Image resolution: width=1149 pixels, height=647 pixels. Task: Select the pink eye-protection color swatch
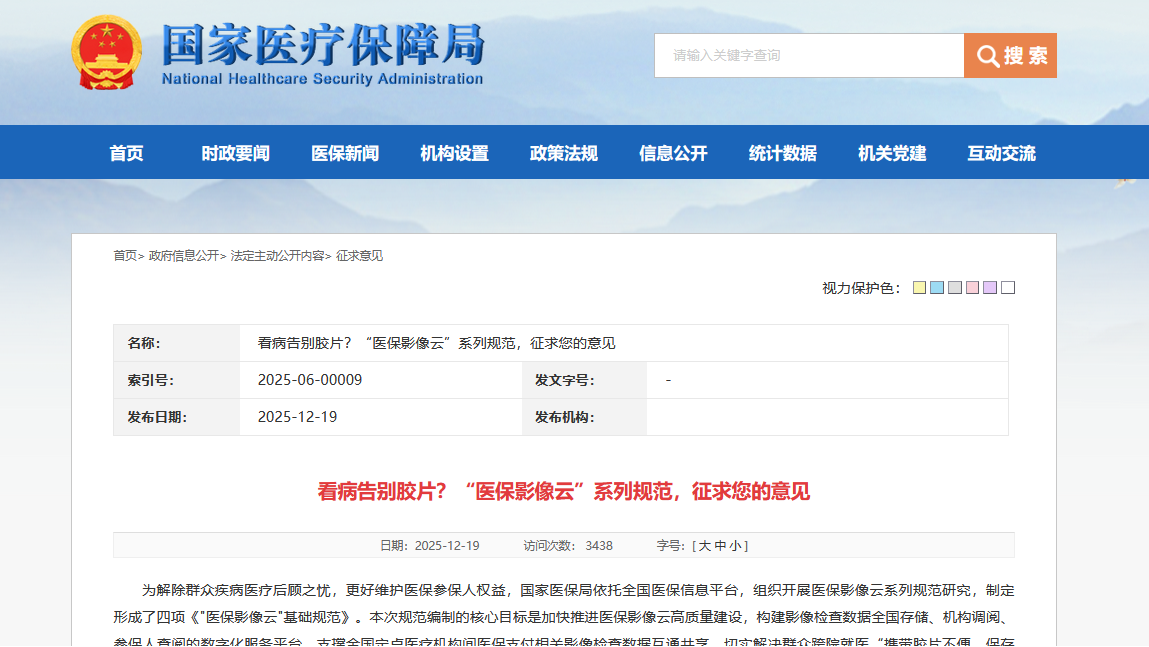click(971, 287)
